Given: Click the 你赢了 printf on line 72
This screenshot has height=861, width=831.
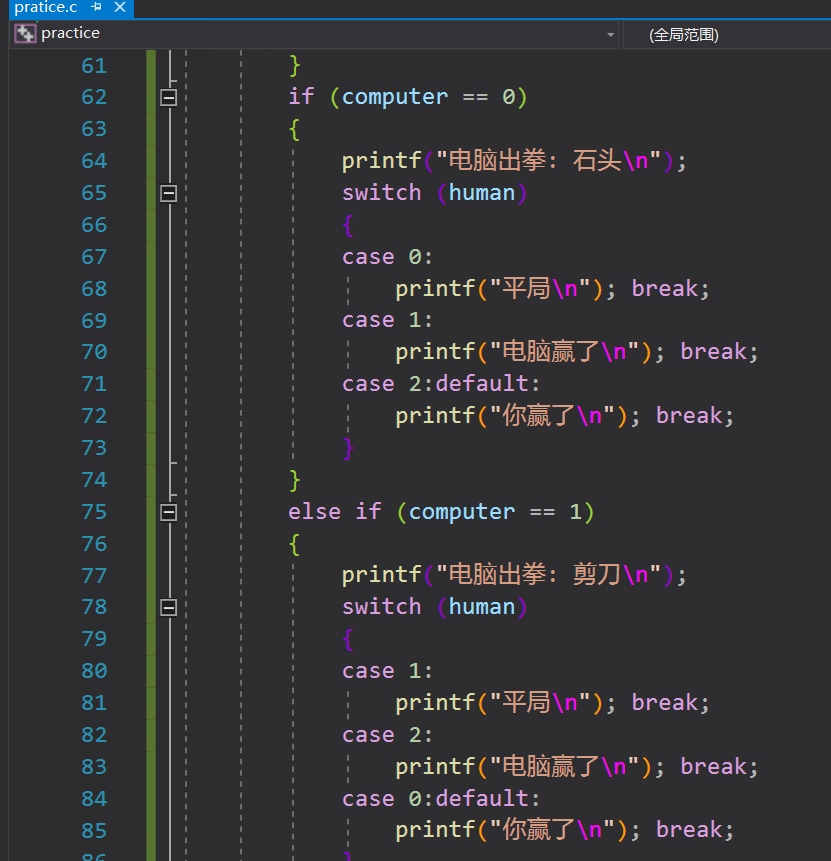Looking at the screenshot, I should coord(517,416).
